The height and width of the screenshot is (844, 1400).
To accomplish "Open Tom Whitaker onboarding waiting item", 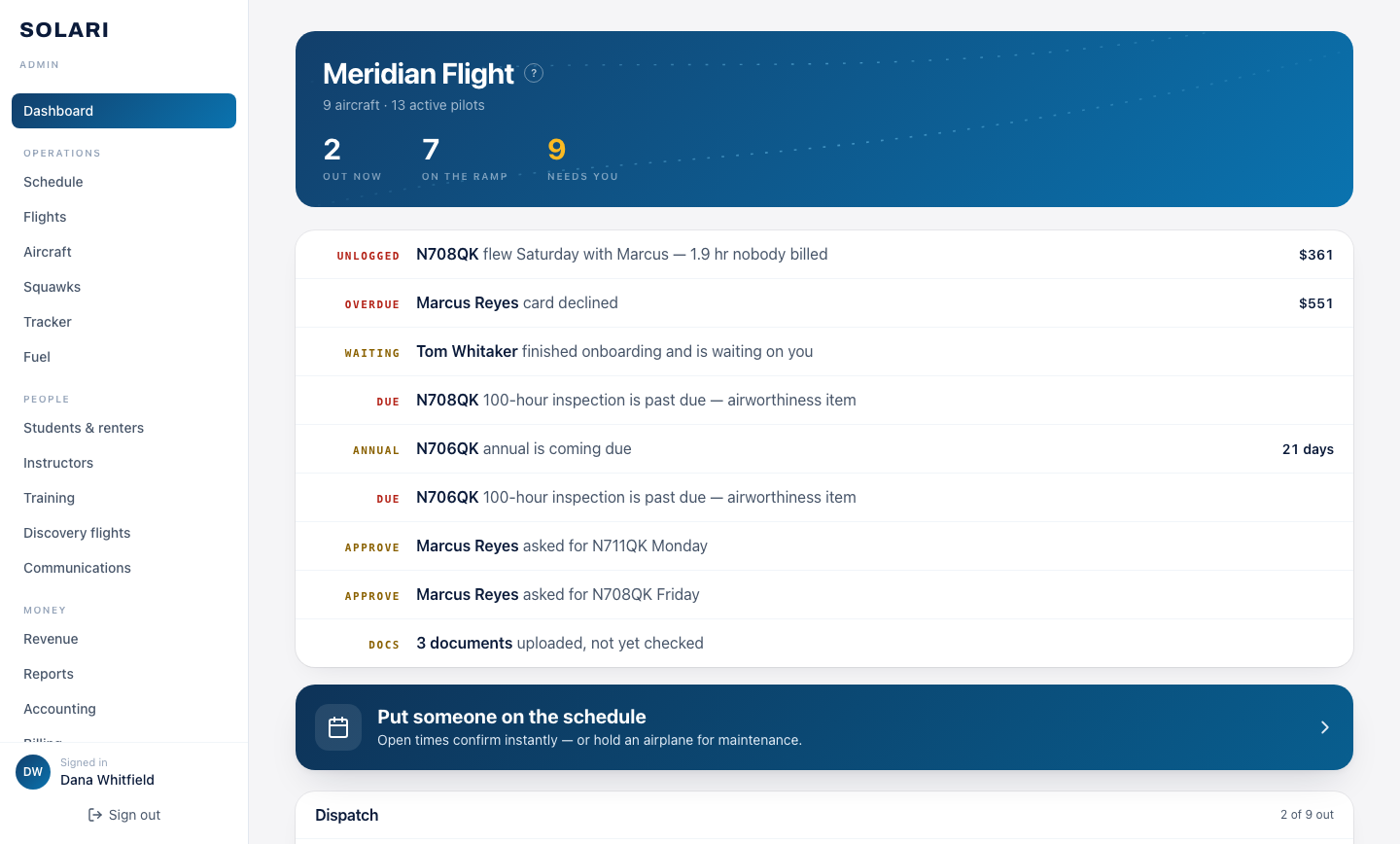I will tap(824, 352).
